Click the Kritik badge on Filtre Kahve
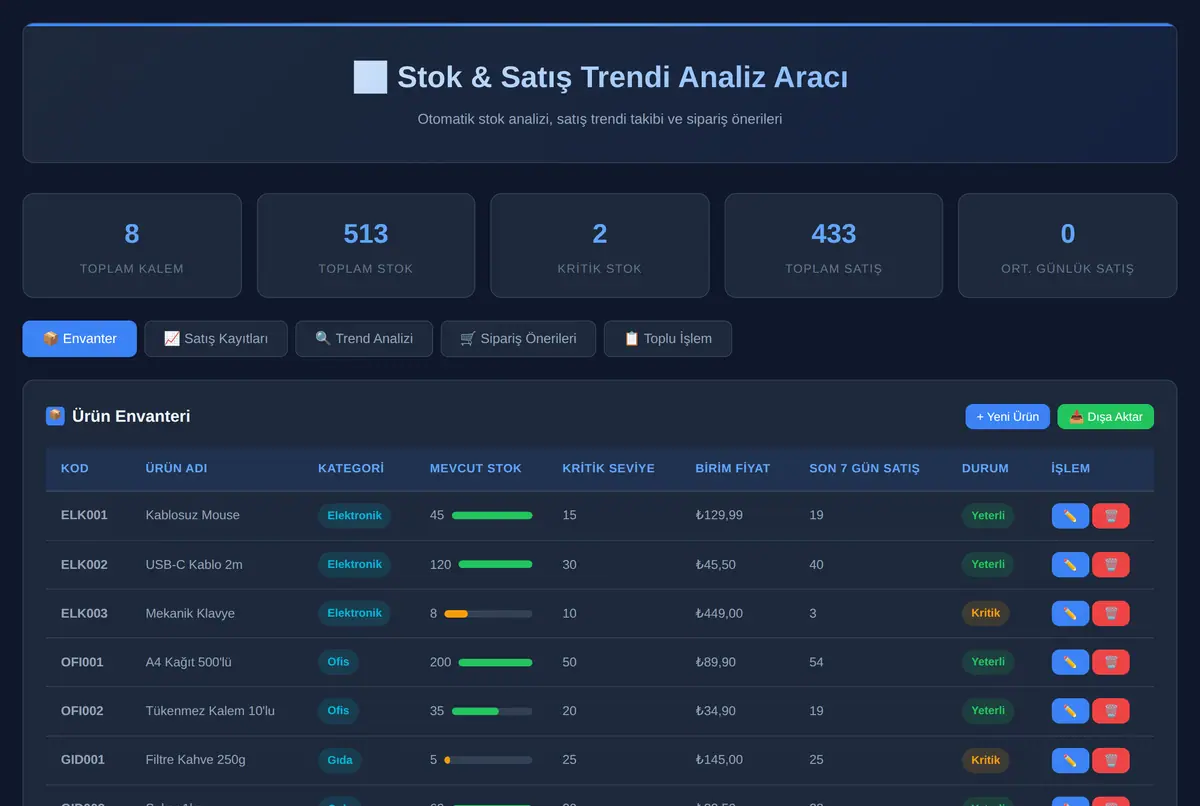1200x806 pixels. click(986, 760)
